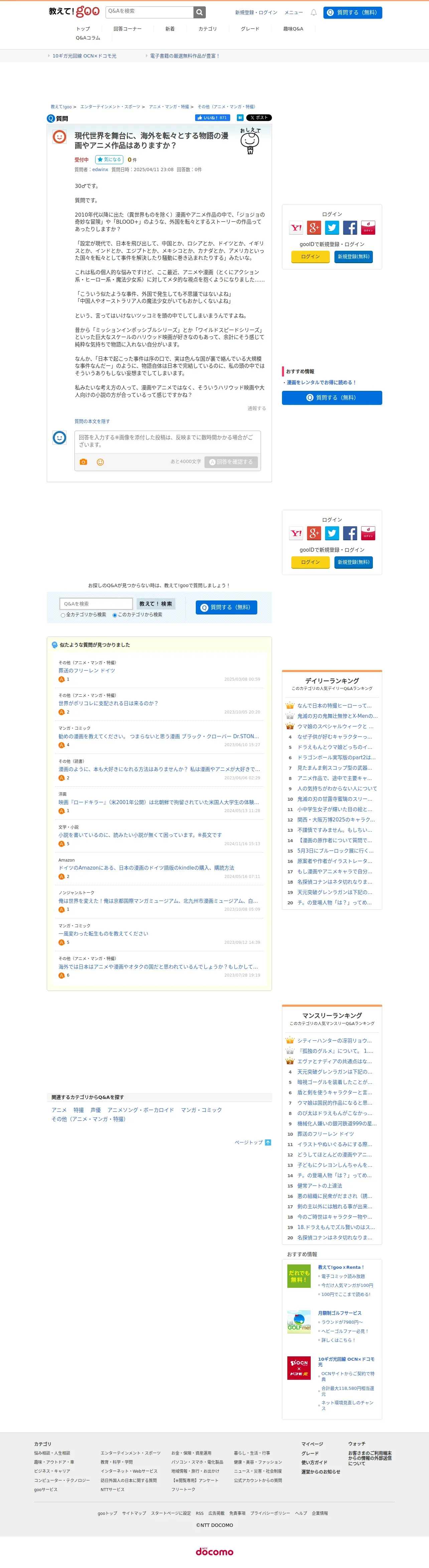Image resolution: width=429 pixels, height=1568 pixels.
Task: Open the question 一風変わった転生ものを教えてください
Action: pos(103,934)
